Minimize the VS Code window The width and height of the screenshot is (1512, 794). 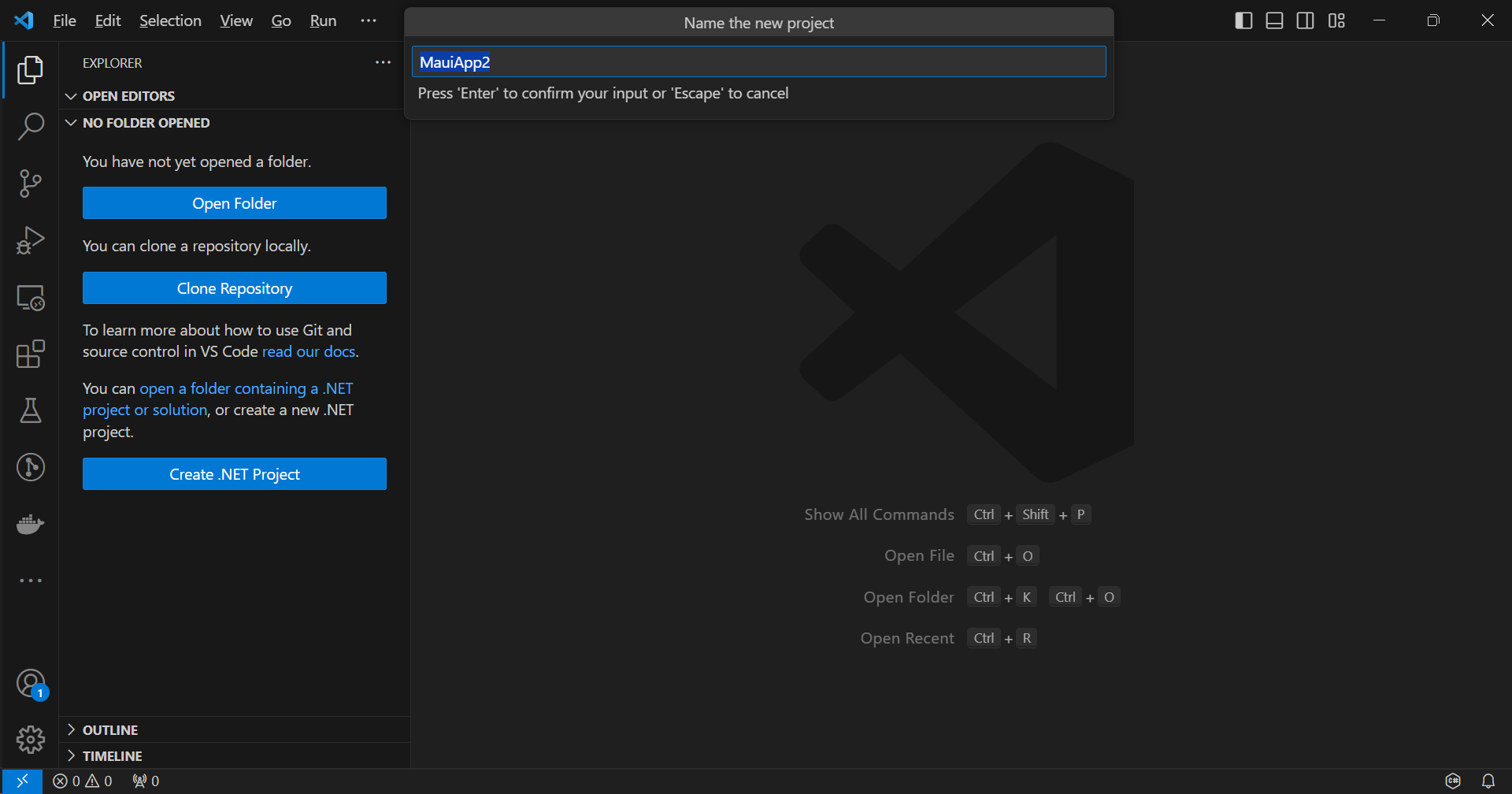tap(1379, 20)
